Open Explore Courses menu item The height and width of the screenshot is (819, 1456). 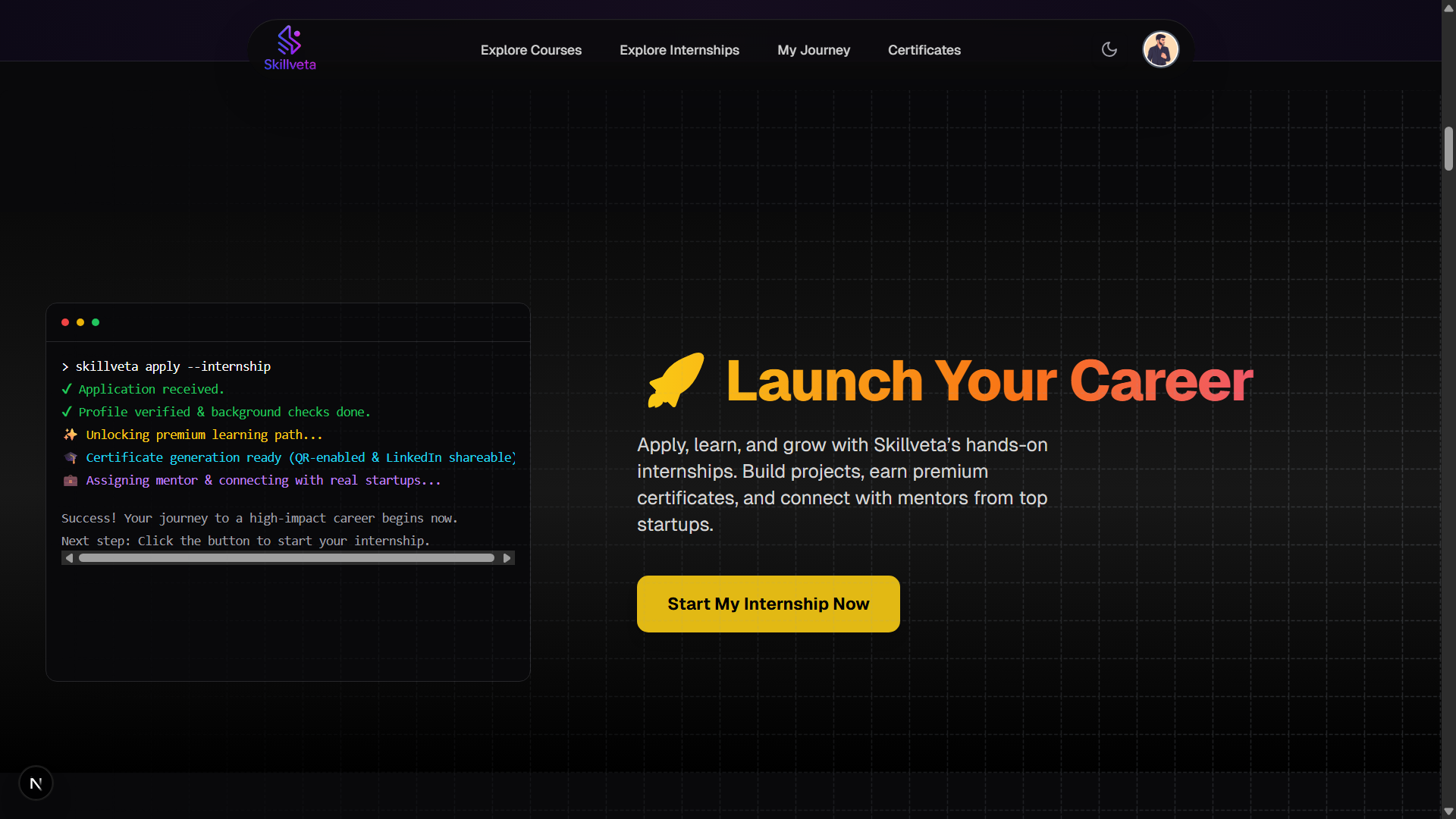click(531, 50)
